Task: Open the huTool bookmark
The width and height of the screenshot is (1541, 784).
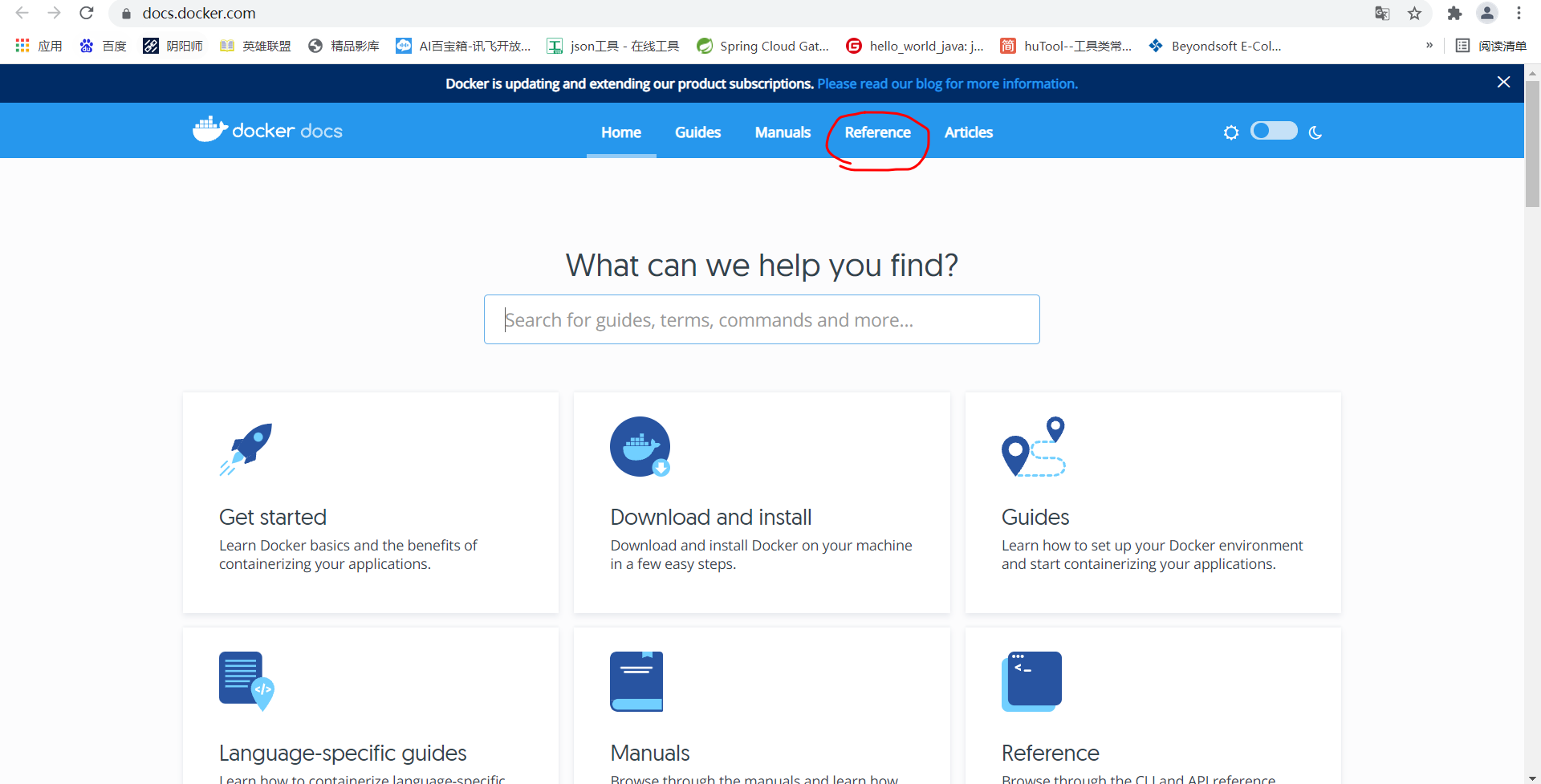Action: point(1066,46)
